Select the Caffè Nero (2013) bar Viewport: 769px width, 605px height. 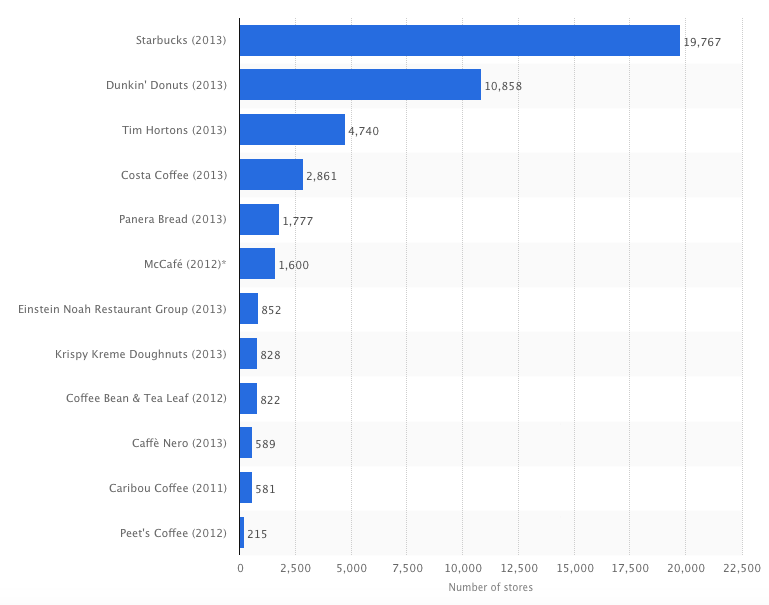pyautogui.click(x=246, y=443)
